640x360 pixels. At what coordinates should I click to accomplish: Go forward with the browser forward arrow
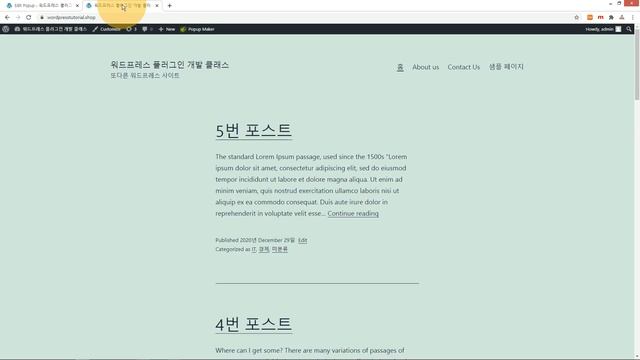tap(18, 17)
